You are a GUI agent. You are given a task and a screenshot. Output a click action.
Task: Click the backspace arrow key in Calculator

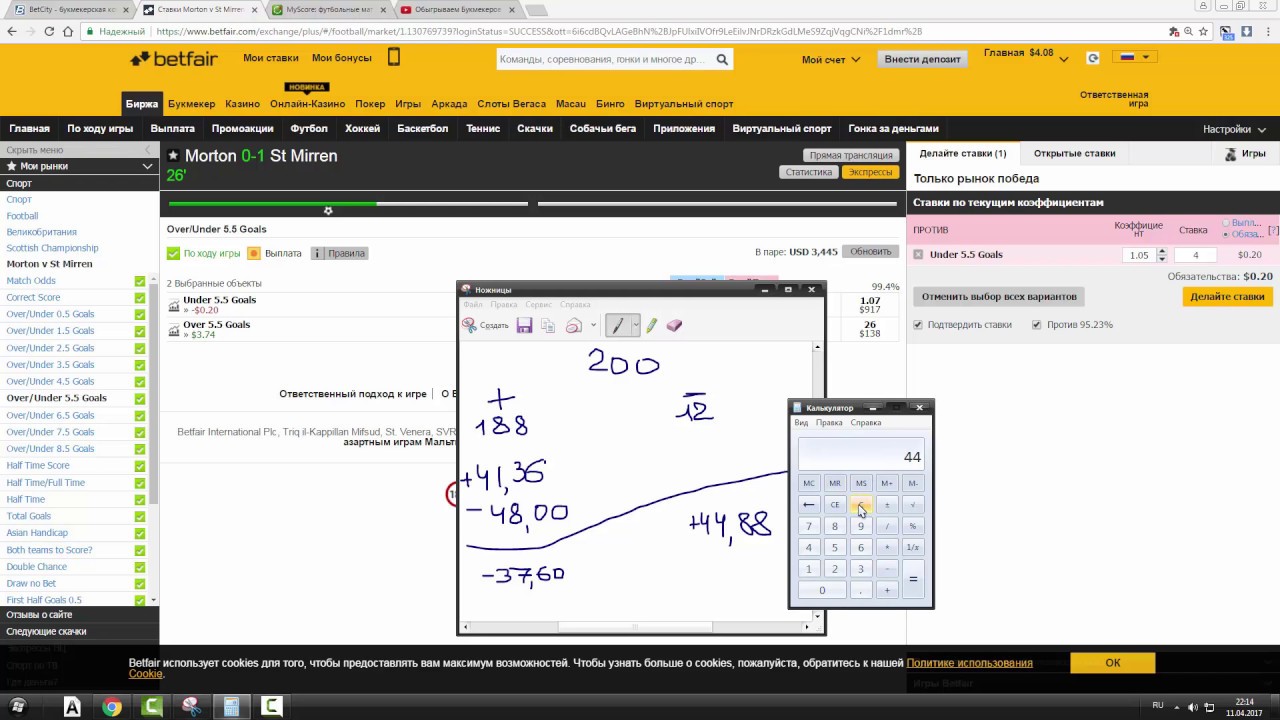808,505
